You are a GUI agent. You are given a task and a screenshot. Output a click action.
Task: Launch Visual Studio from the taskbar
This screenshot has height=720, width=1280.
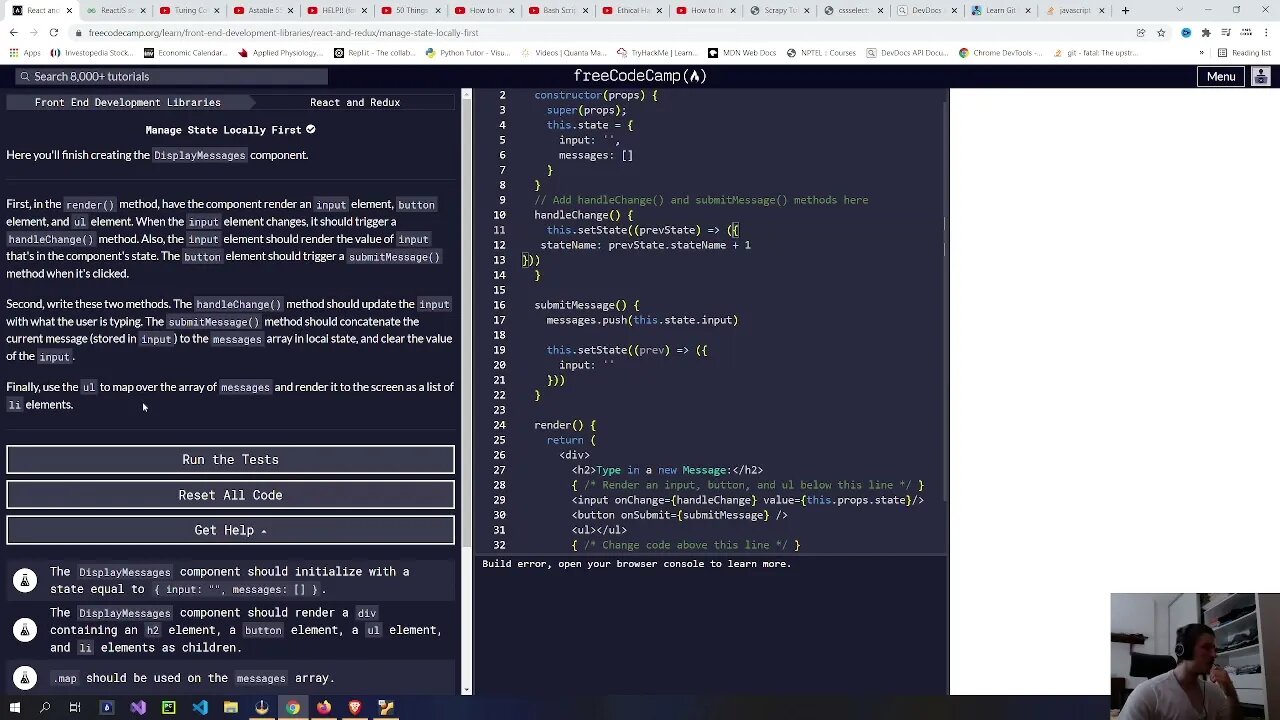coord(138,708)
